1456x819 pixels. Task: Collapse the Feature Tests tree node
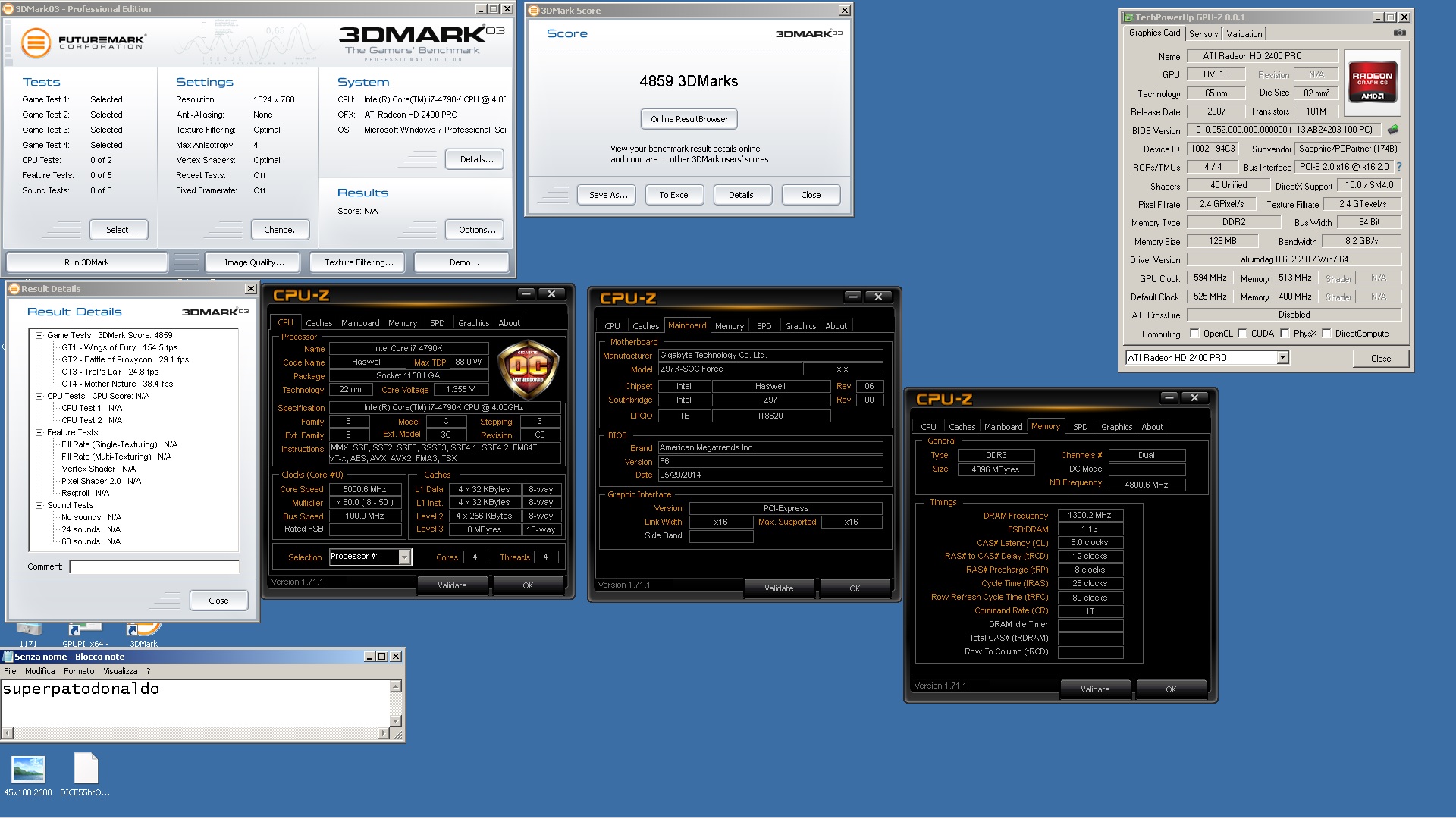[x=39, y=432]
